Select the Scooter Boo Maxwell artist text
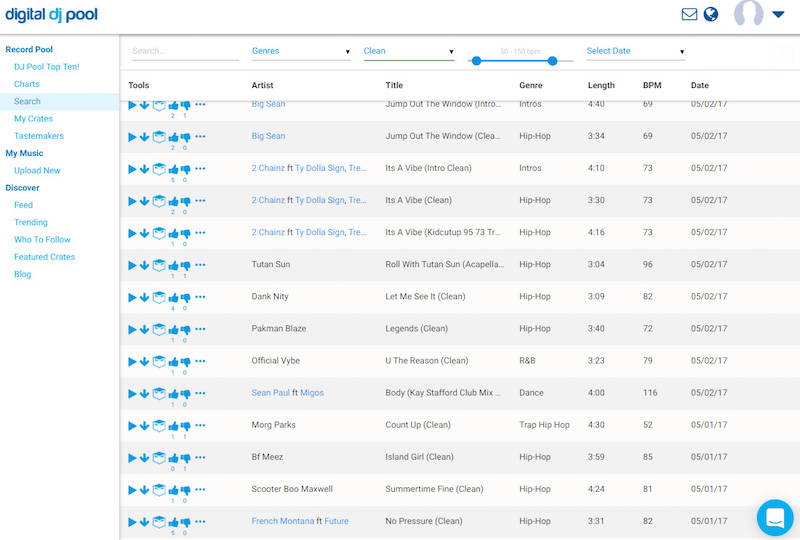800x540 pixels. tap(292, 489)
